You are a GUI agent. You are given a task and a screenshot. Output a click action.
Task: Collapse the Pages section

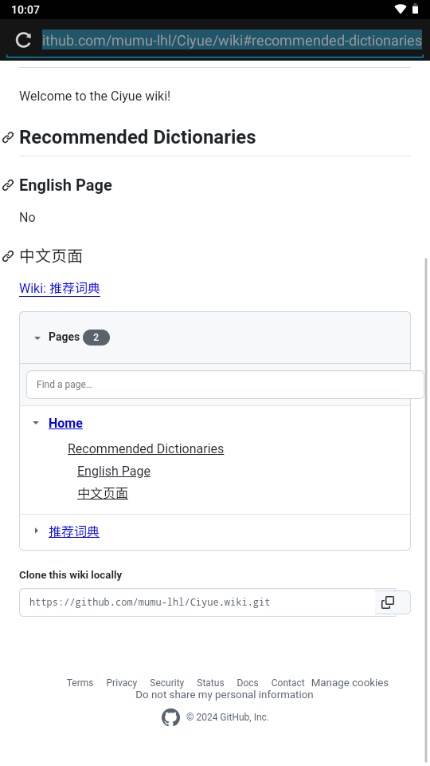pos(38,338)
